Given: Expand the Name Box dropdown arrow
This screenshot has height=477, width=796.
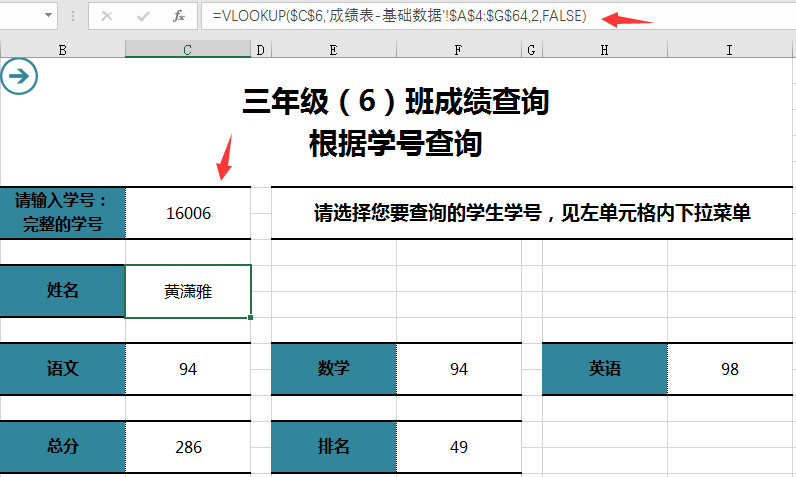Looking at the screenshot, I should pos(48,15).
